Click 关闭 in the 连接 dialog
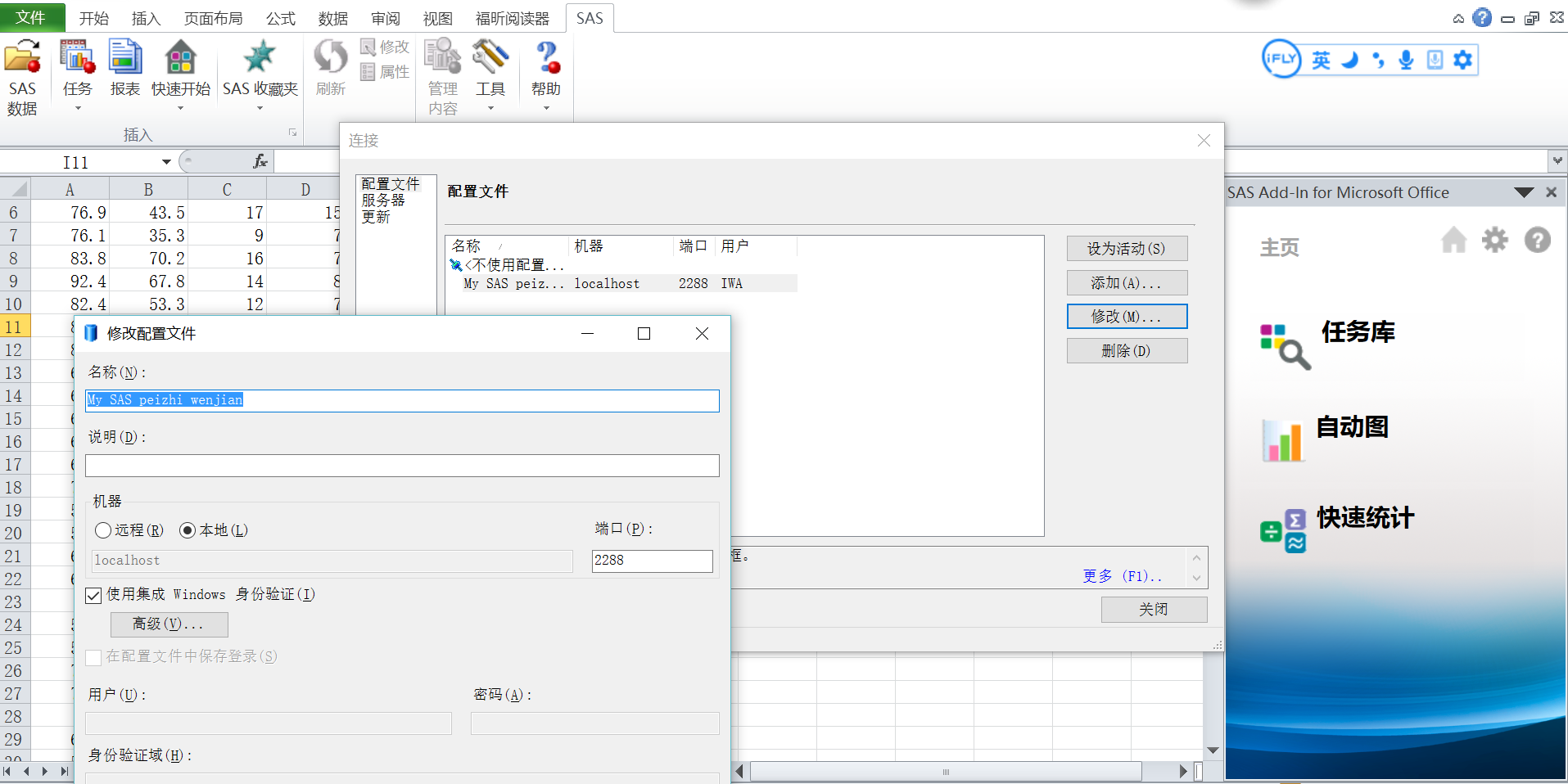 click(x=1154, y=610)
